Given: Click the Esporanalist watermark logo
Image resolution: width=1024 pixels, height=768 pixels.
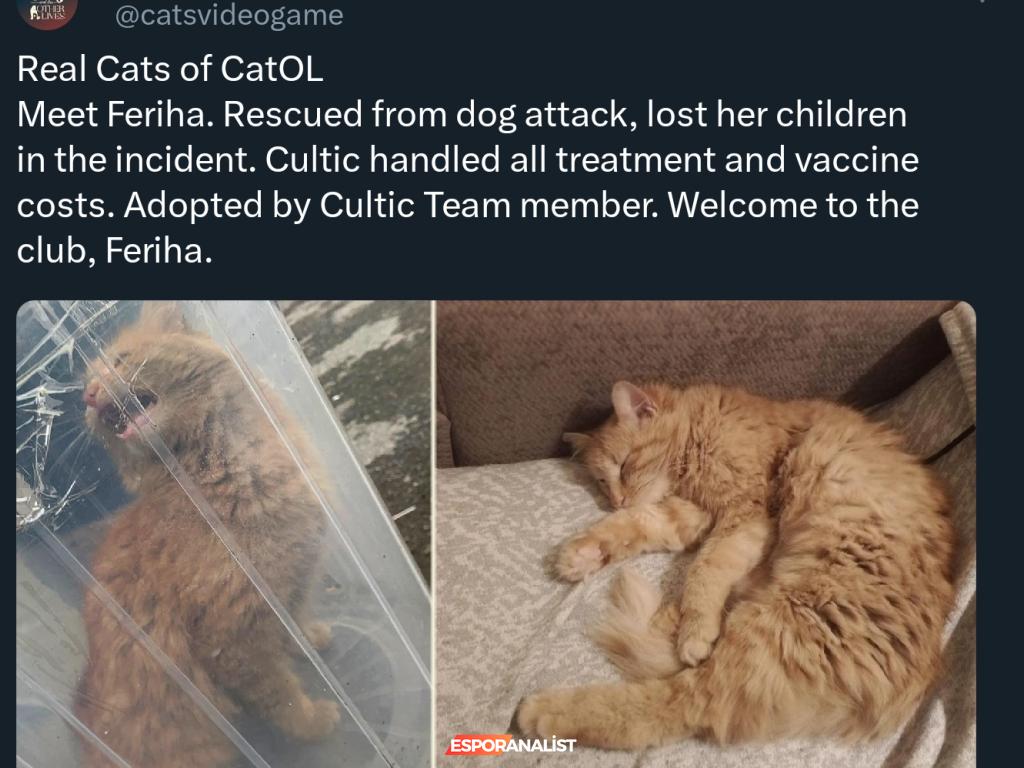Looking at the screenshot, I should [511, 744].
